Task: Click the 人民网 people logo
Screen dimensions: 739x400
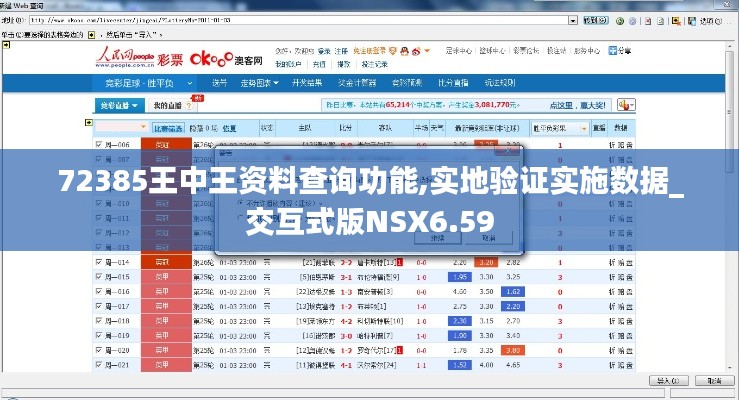Action: tap(125, 58)
